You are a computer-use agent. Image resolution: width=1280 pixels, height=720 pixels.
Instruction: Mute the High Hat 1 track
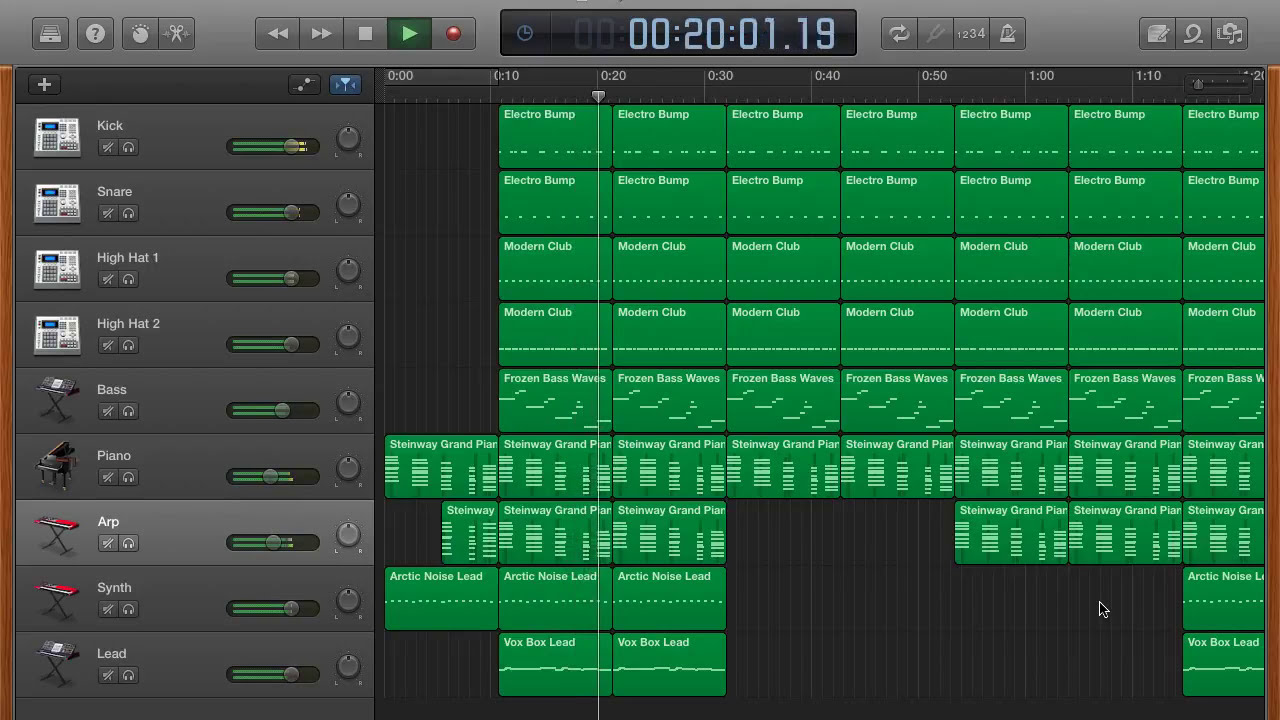click(107, 279)
